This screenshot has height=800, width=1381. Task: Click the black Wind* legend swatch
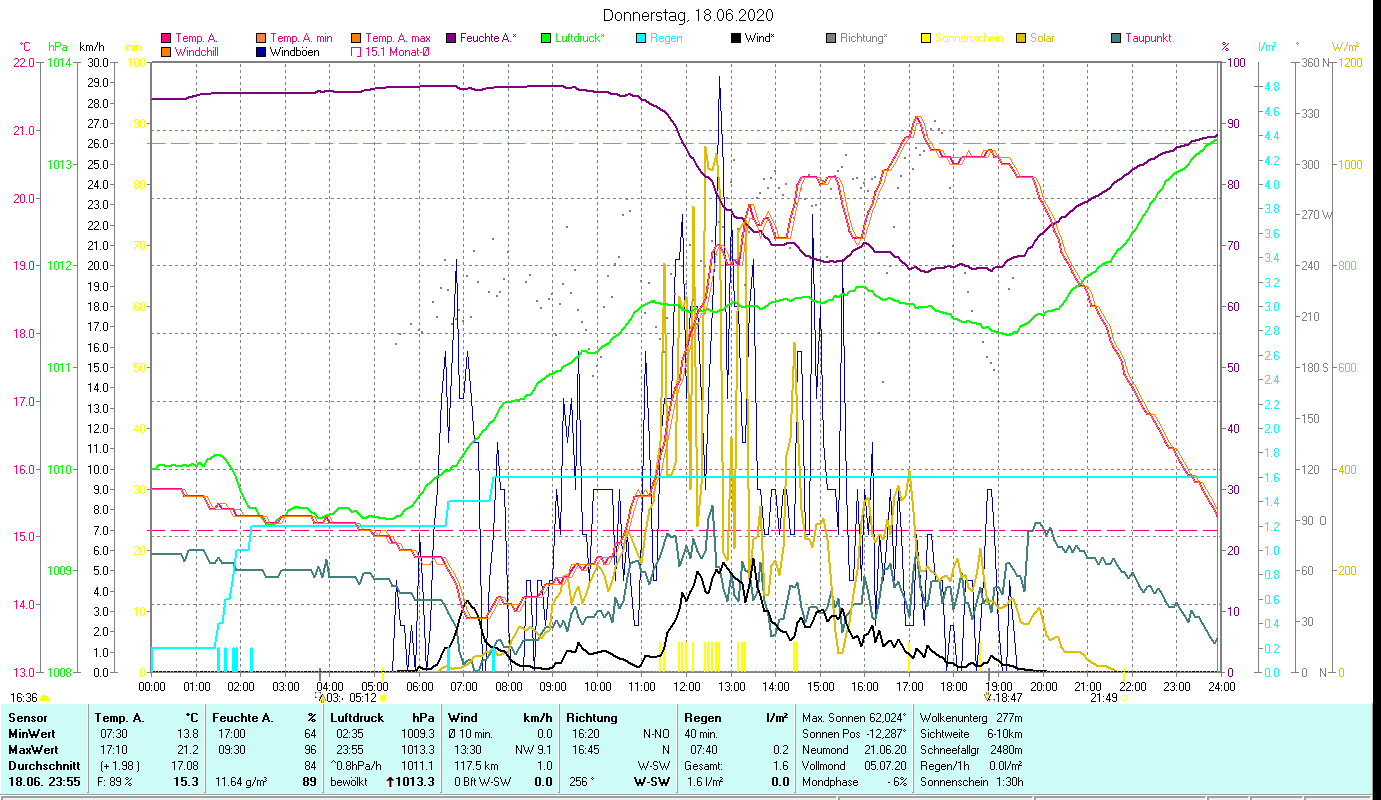(736, 38)
